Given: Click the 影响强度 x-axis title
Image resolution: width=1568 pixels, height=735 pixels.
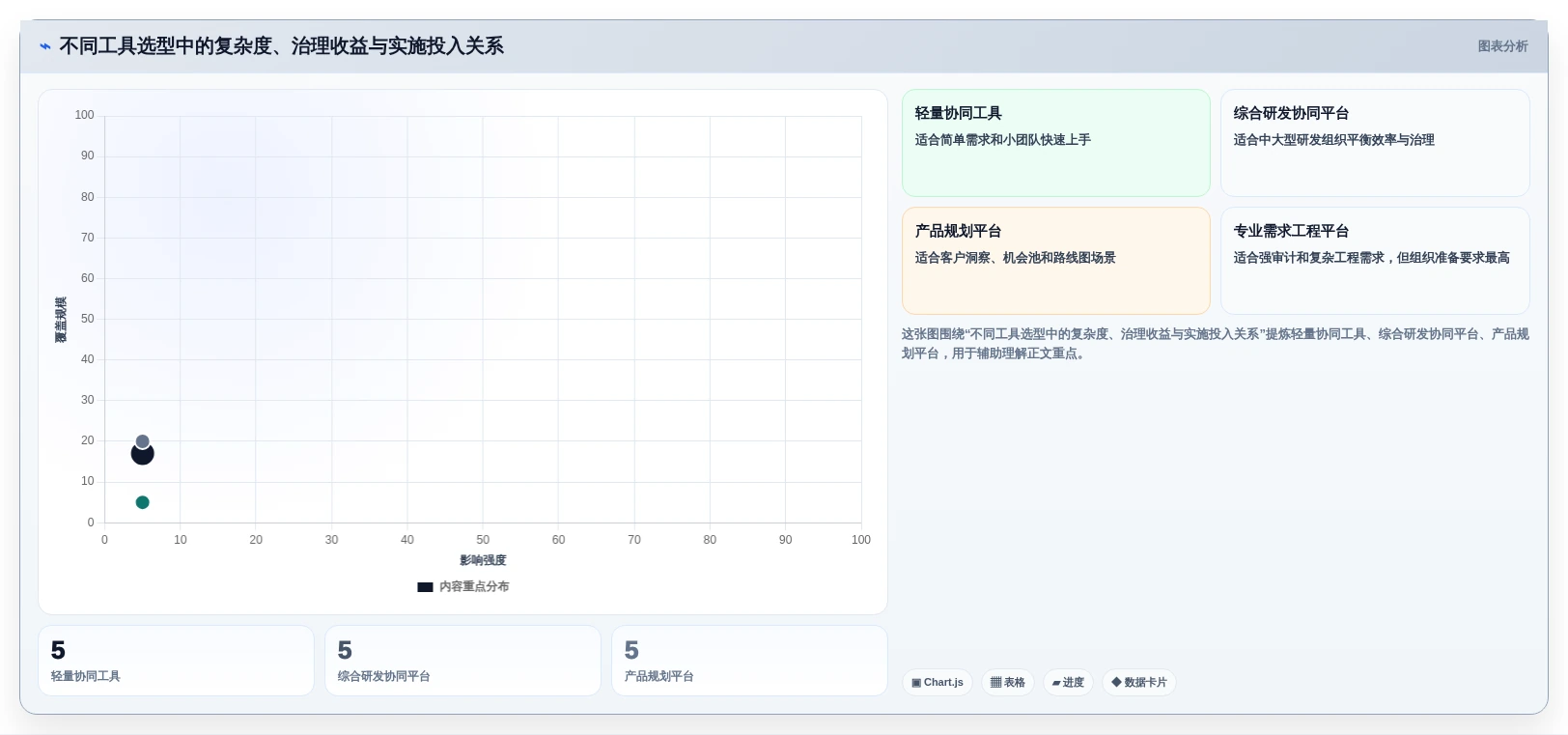Looking at the screenshot, I should point(483,560).
